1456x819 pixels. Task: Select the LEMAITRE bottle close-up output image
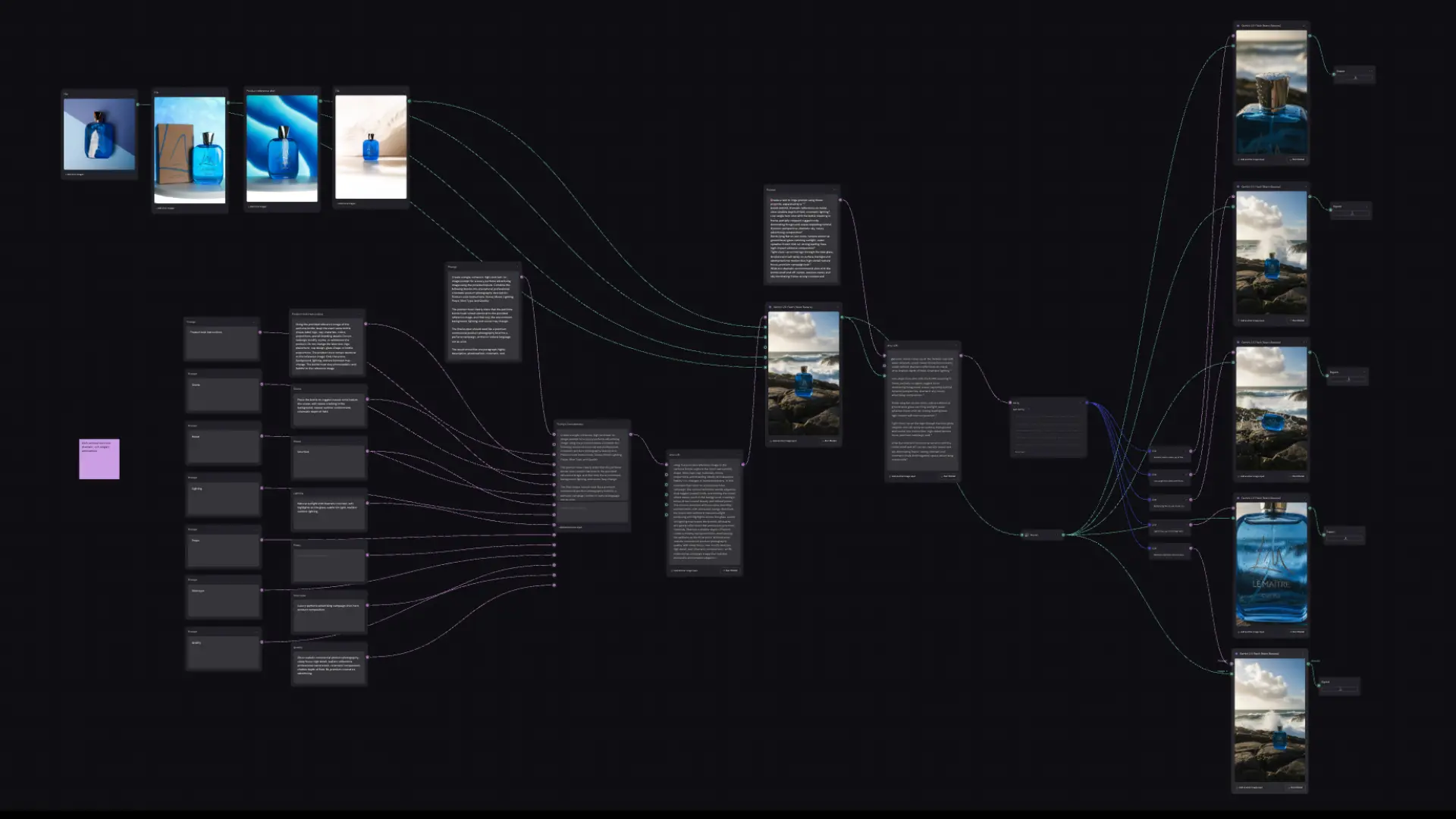[x=1271, y=563]
